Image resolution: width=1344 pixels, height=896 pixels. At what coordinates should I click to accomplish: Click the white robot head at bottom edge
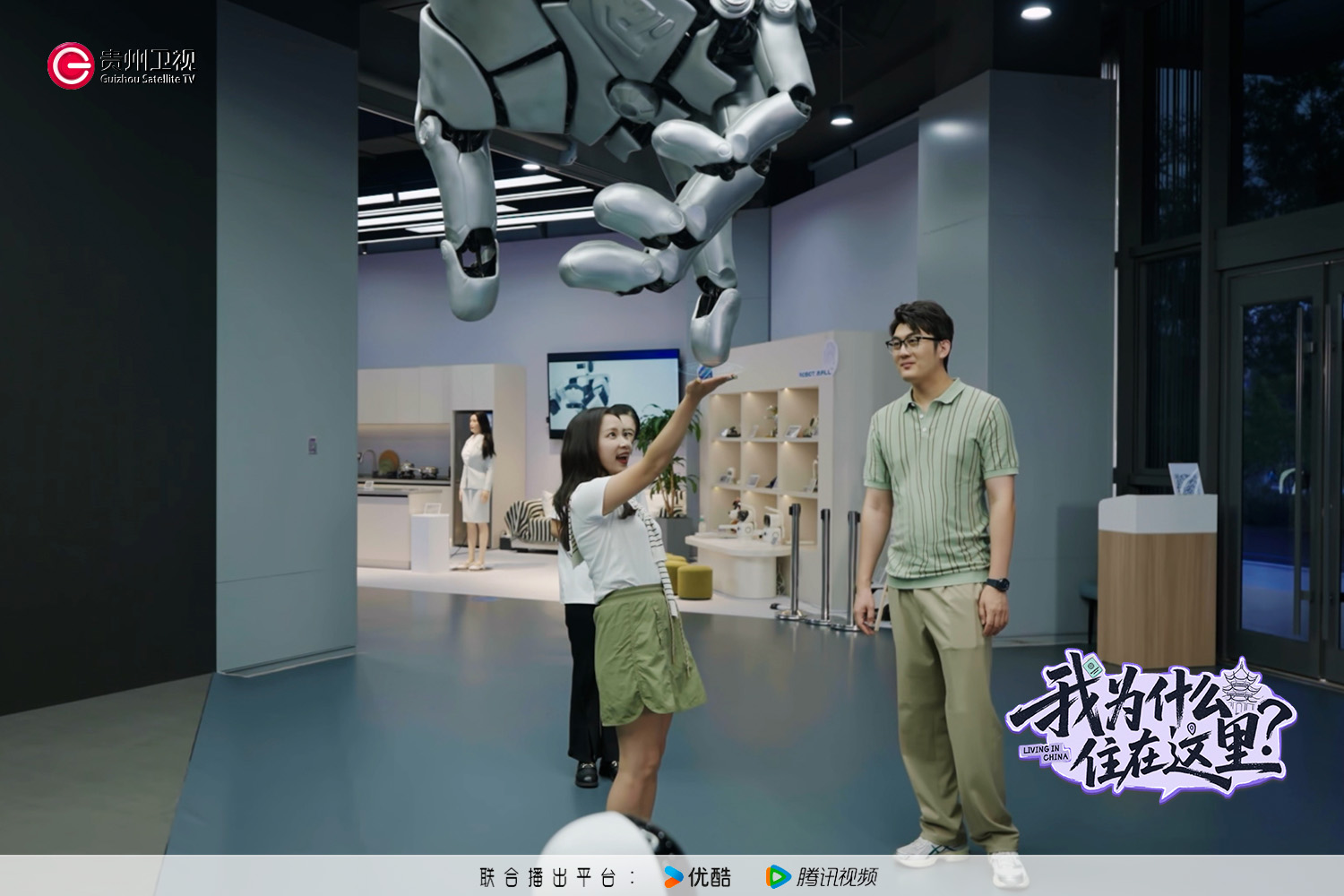pos(611,838)
